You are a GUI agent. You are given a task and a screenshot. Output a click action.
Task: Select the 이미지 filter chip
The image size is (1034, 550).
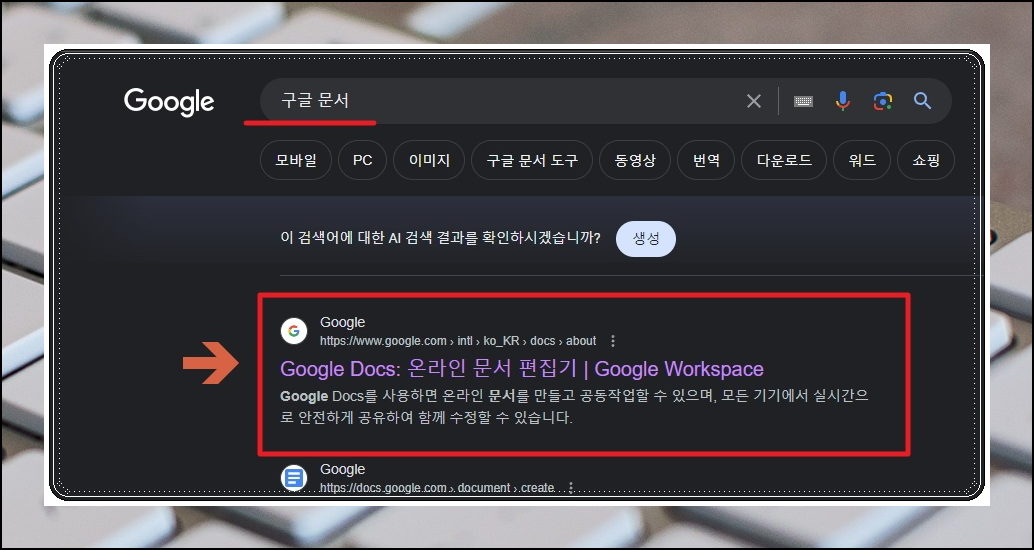click(x=429, y=160)
